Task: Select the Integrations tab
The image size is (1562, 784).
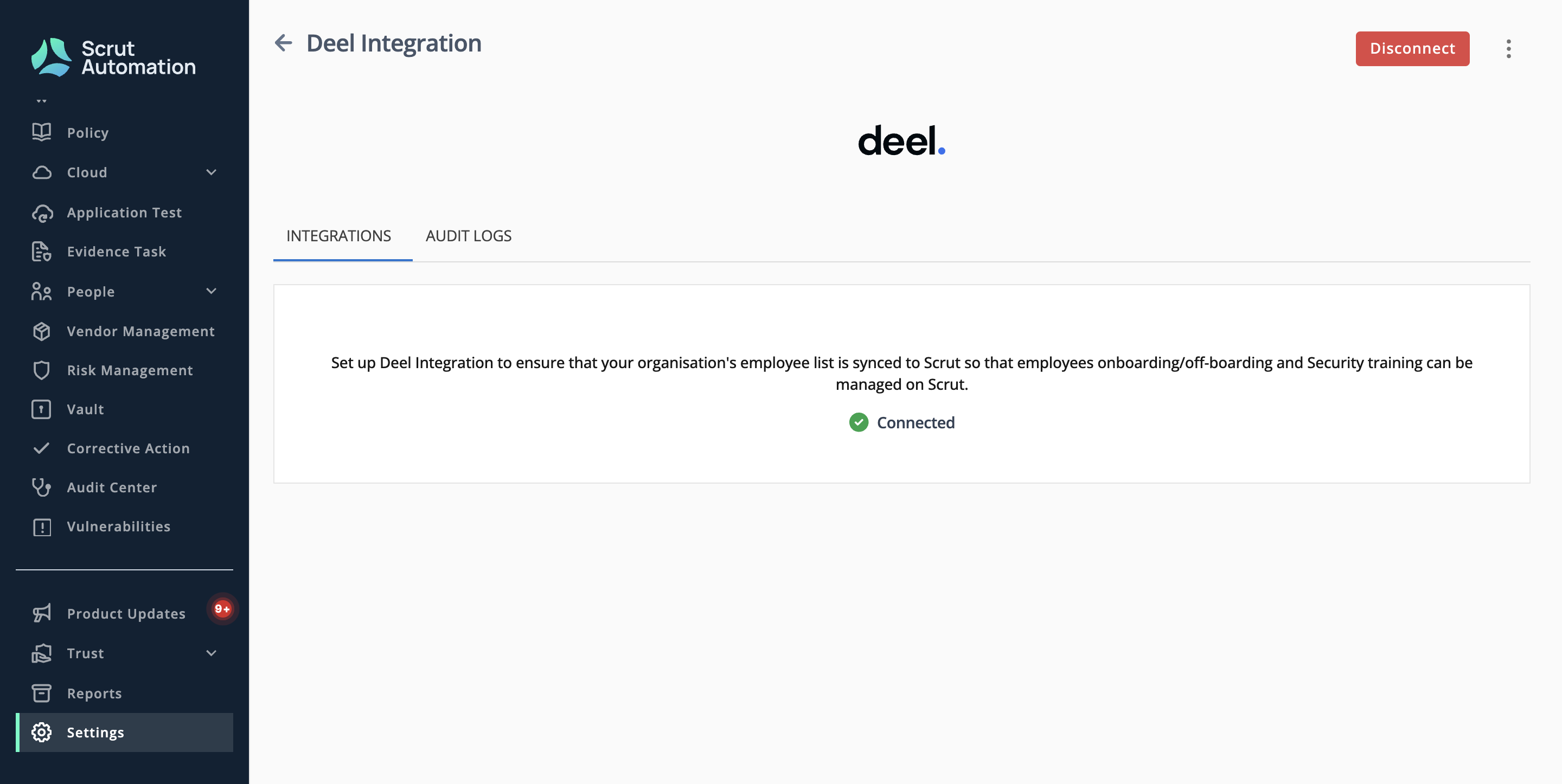Action: pos(338,236)
